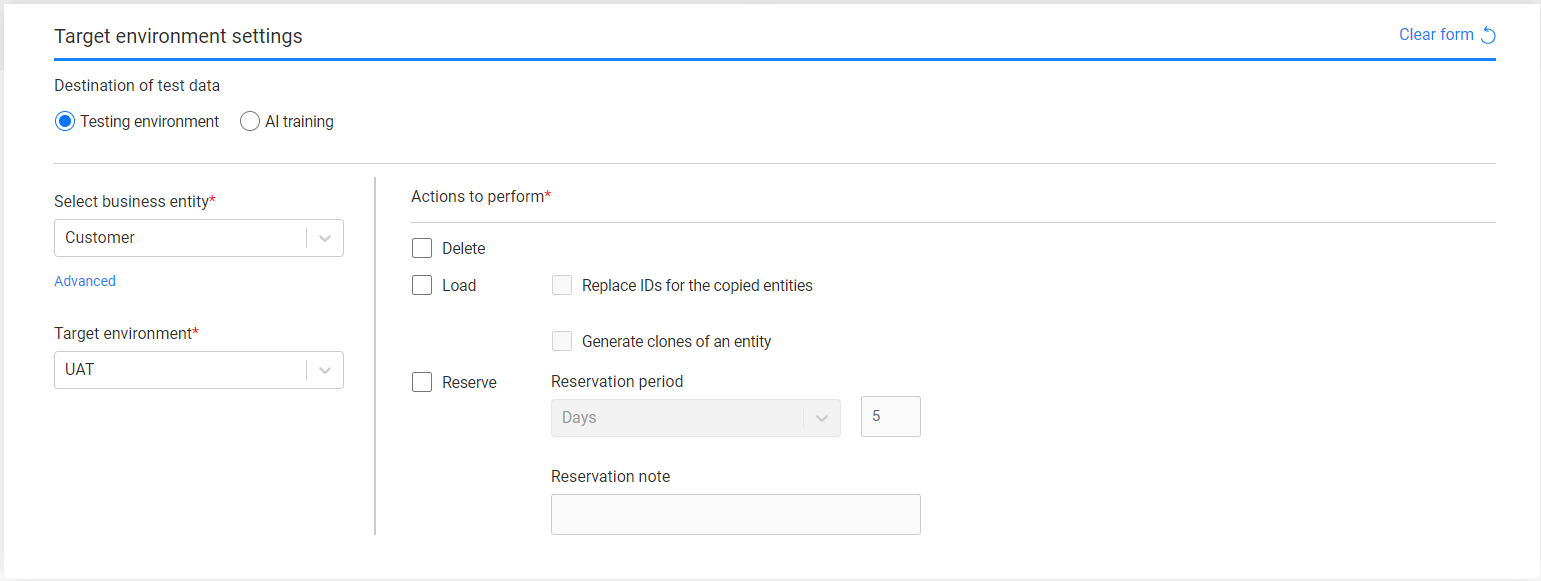Image resolution: width=1541 pixels, height=581 pixels.
Task: Click the Target environment dropdown chevron
Action: (325, 370)
